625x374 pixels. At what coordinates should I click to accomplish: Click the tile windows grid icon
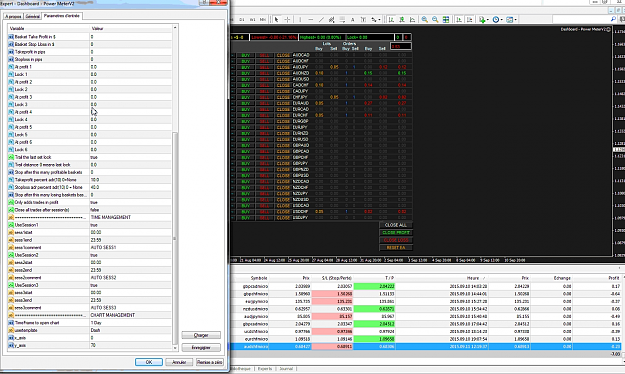[x=446, y=20]
